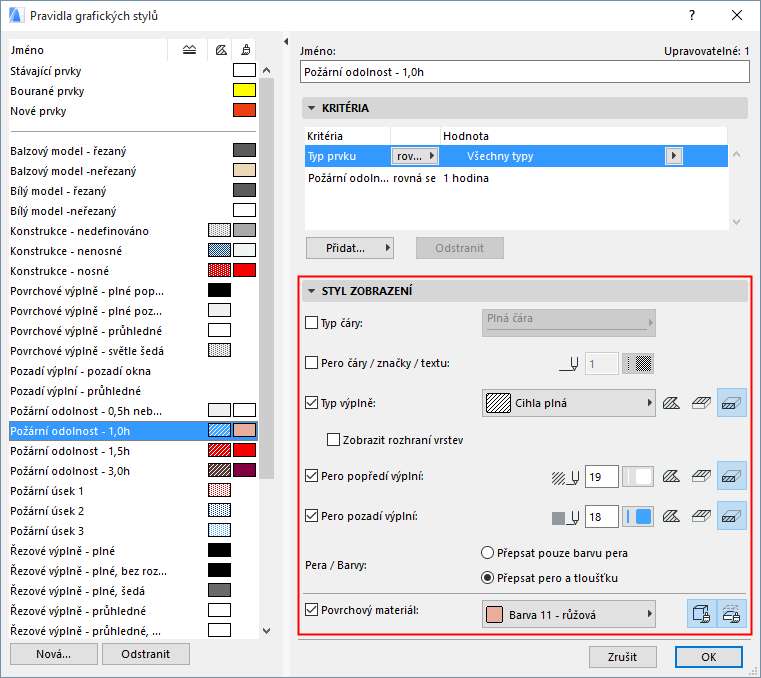This screenshot has height=678, width=761.
Task: Toggle drafting fill icon in Typ výplně row
Action: tap(671, 403)
